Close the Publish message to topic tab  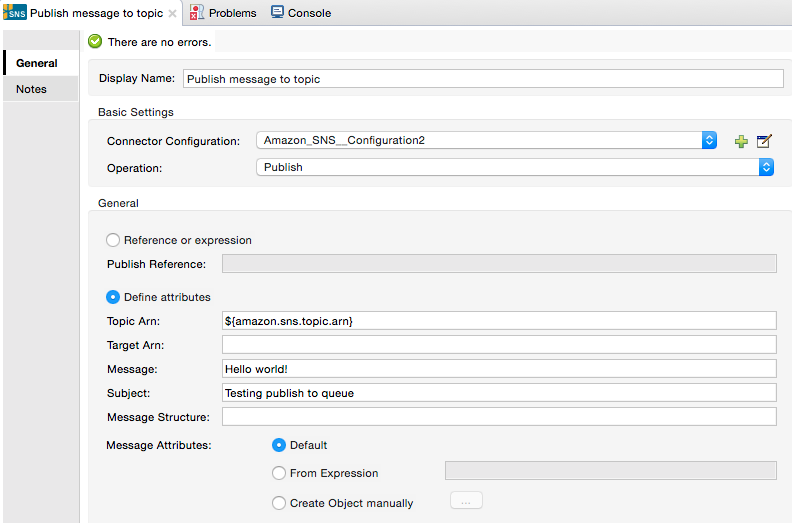172,13
